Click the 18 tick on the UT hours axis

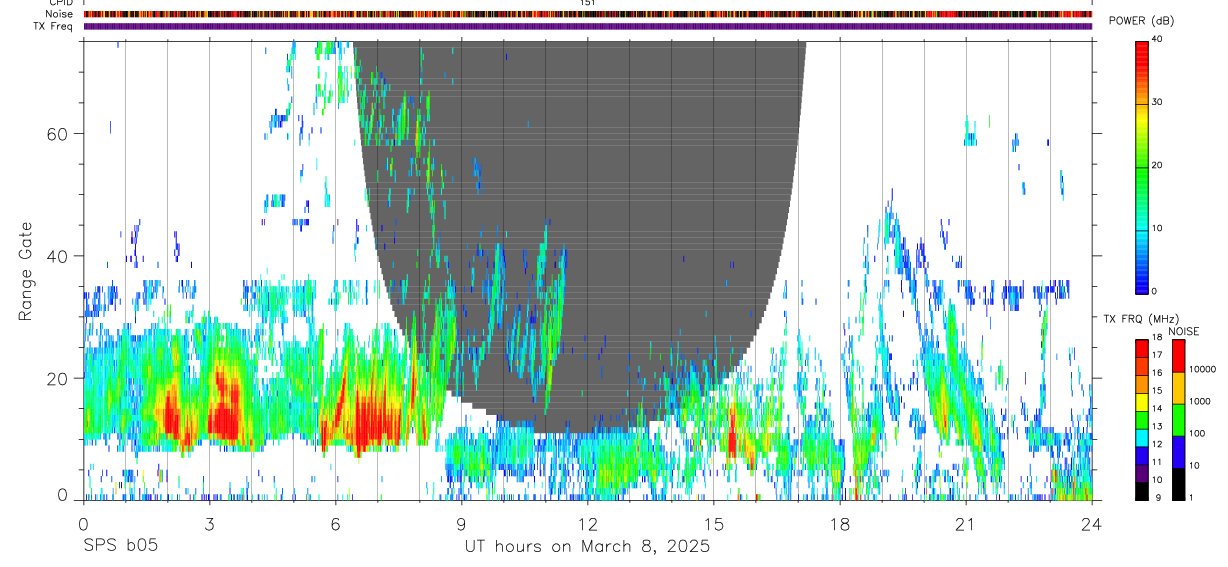tap(840, 522)
